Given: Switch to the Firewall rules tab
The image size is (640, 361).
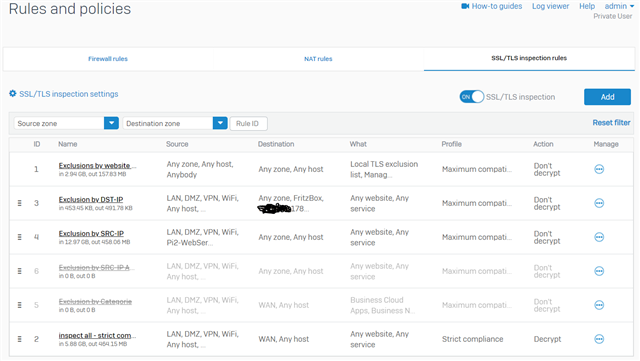Looking at the screenshot, I should [108, 59].
